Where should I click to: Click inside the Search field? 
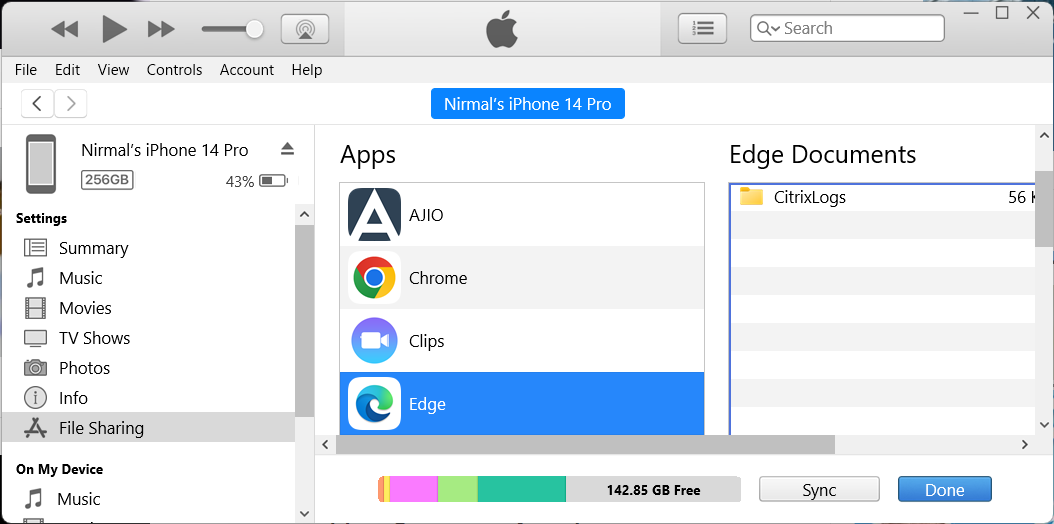tap(847, 28)
